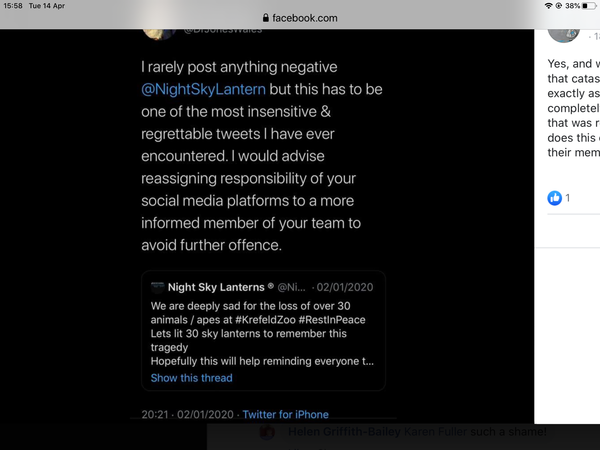
Task: Open the Night Sky Lanterns quoted tweet avatar
Action: point(157,287)
